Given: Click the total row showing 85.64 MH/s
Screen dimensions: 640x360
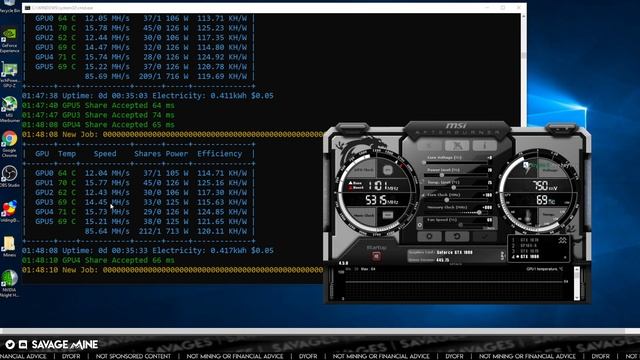Looking at the screenshot, I should pos(166,231).
